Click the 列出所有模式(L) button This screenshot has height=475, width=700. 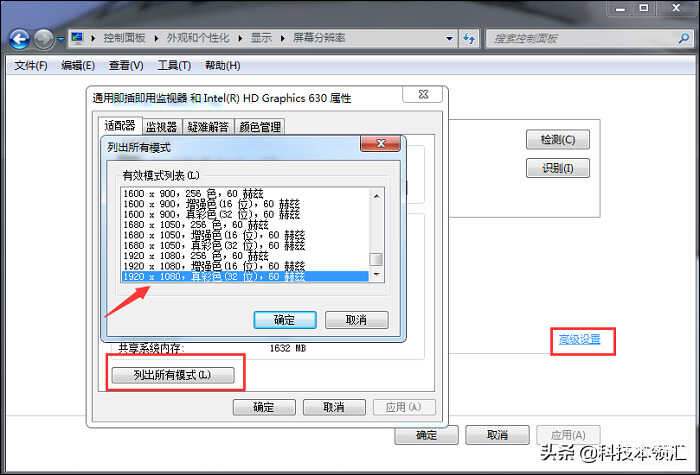click(x=173, y=375)
